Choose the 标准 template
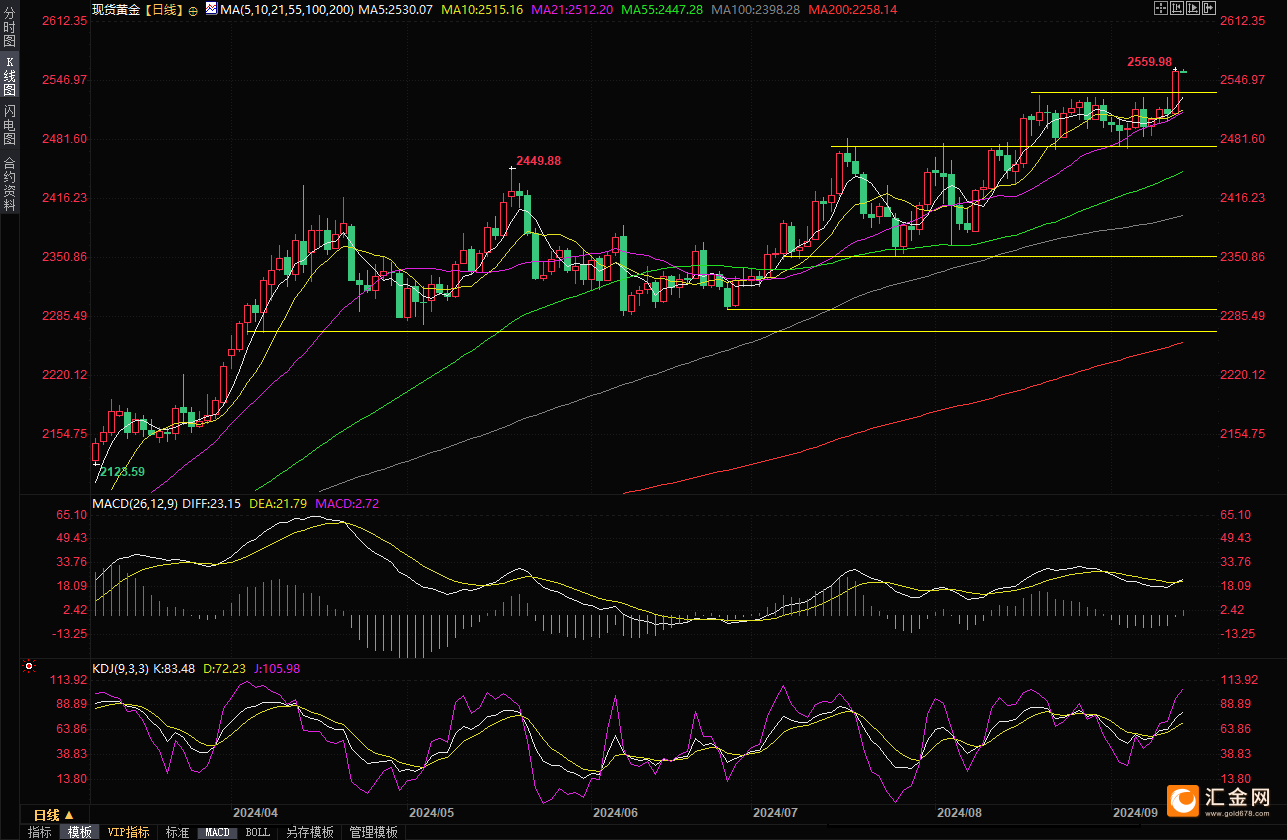The height and width of the screenshot is (840, 1287). (177, 832)
